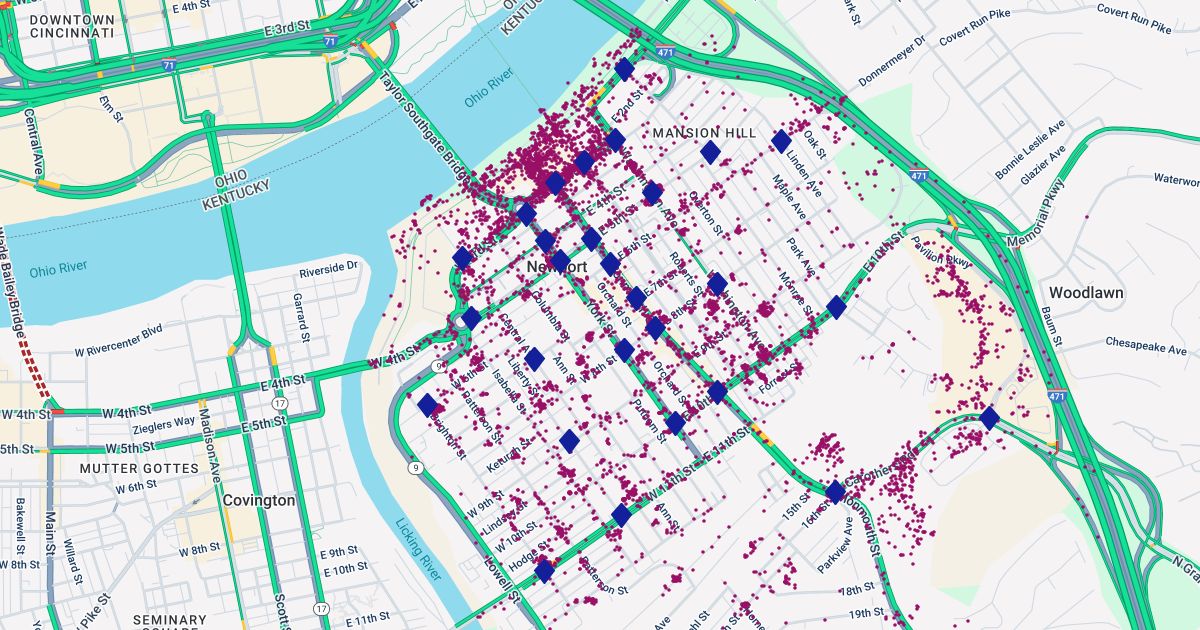Select the Covington city label

tap(259, 500)
